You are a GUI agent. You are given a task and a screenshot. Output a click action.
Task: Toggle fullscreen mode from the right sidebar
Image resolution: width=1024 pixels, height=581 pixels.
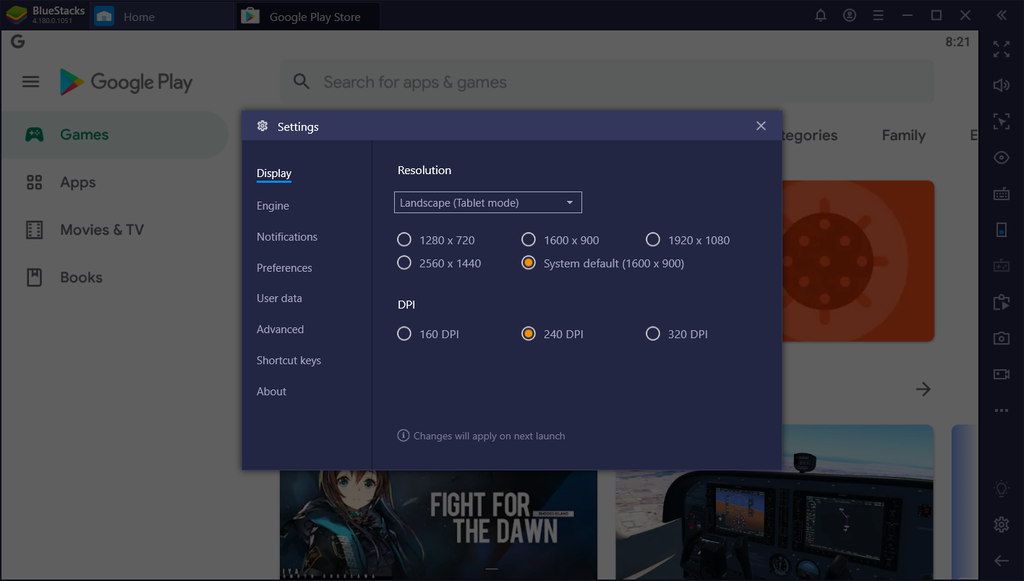click(1001, 49)
